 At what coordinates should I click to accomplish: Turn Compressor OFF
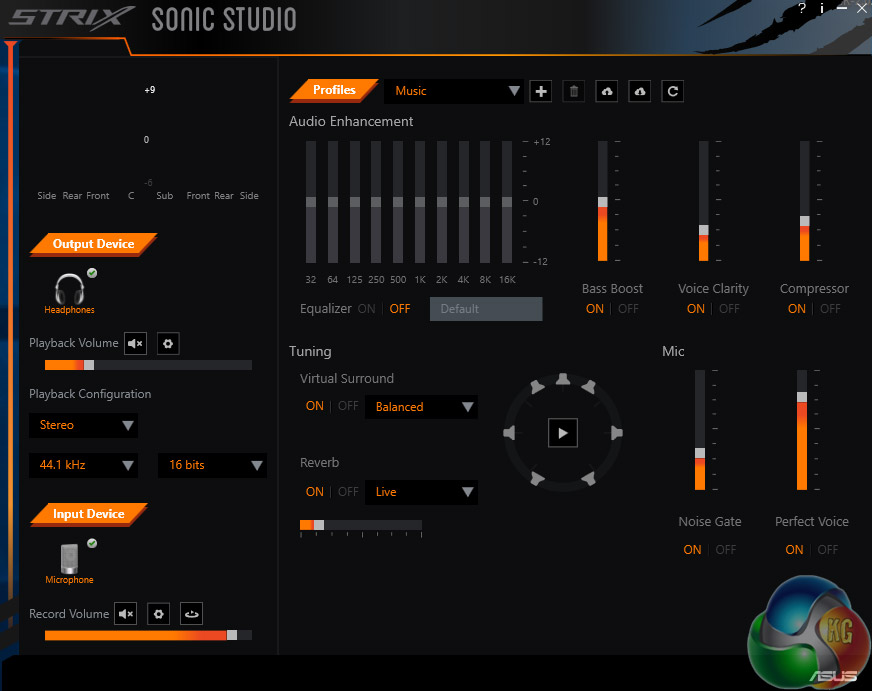pyautogui.click(x=830, y=309)
